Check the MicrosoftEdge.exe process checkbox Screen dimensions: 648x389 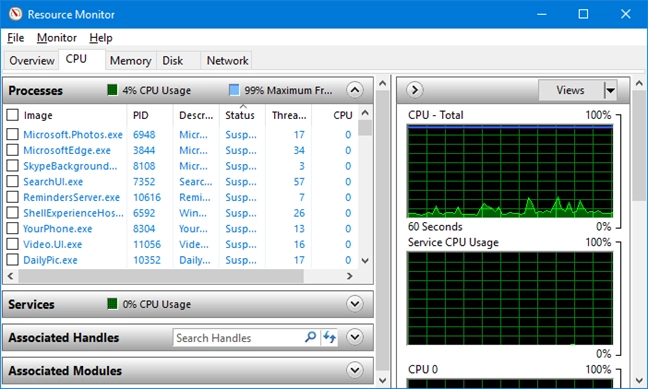point(13,150)
